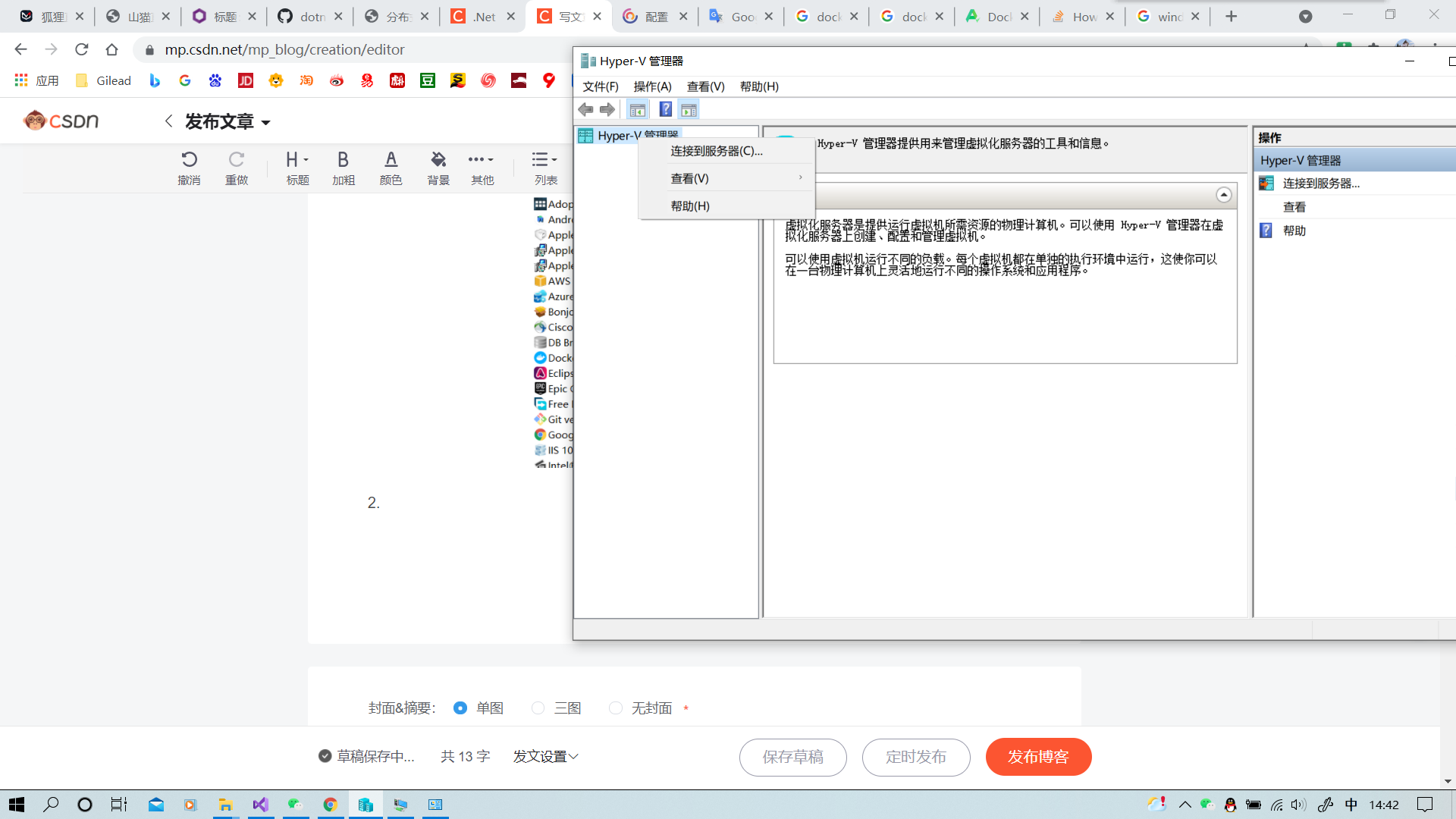Screen dimensions: 1456x819
Task: Open the 操作(A) menu in Hyper-V Manager
Action: pos(654,86)
